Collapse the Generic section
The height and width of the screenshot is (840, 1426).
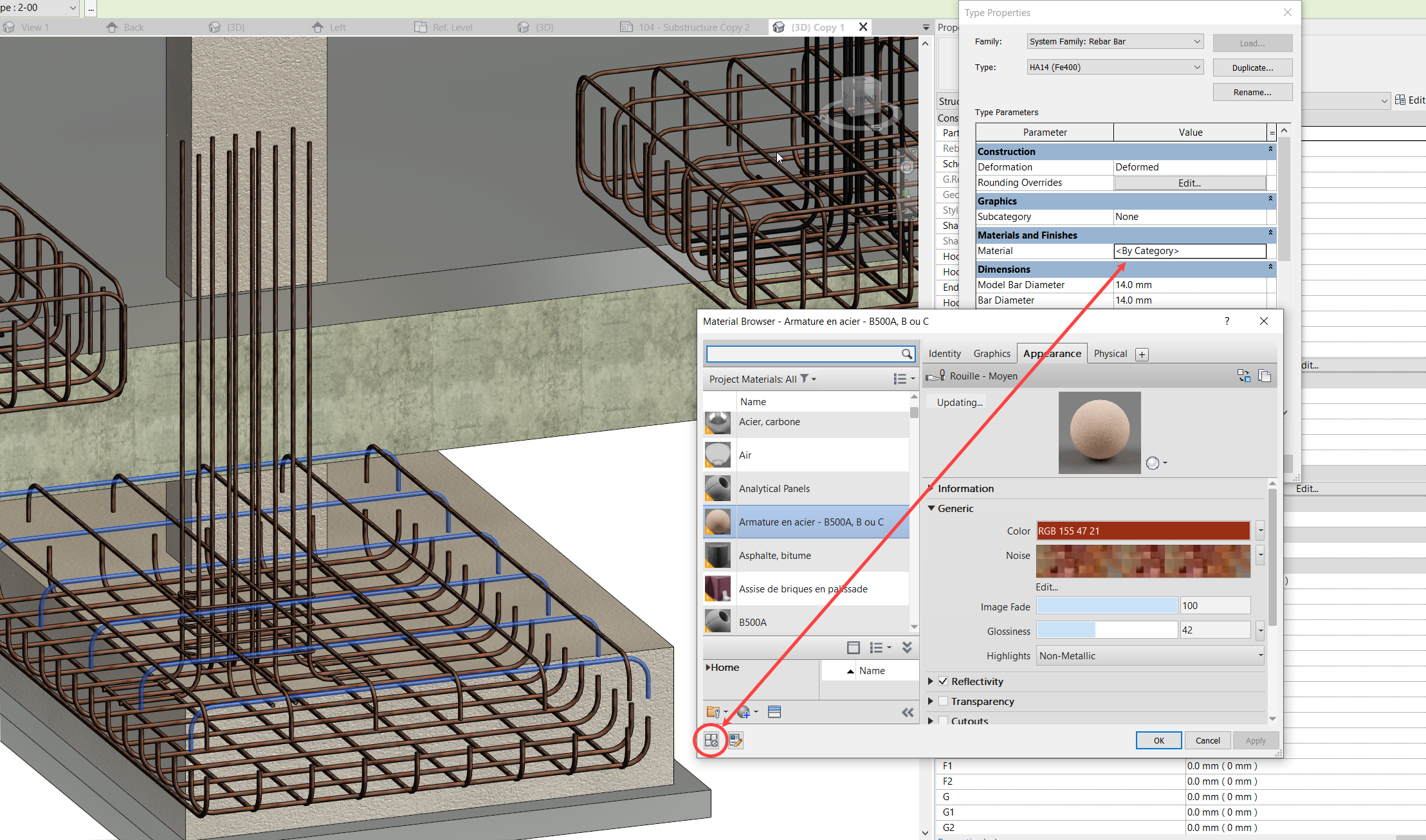(931, 508)
